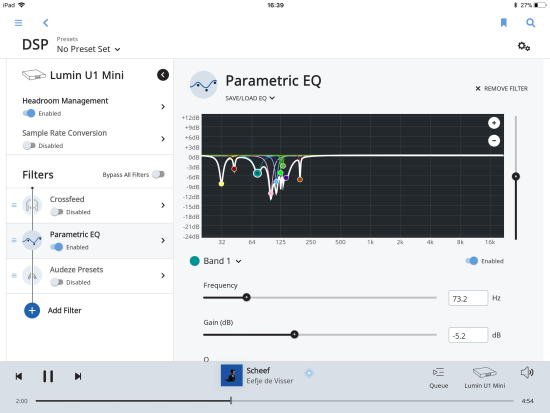Click the Gain slider handle
Screen dimensions: 550x413
click(295, 334)
